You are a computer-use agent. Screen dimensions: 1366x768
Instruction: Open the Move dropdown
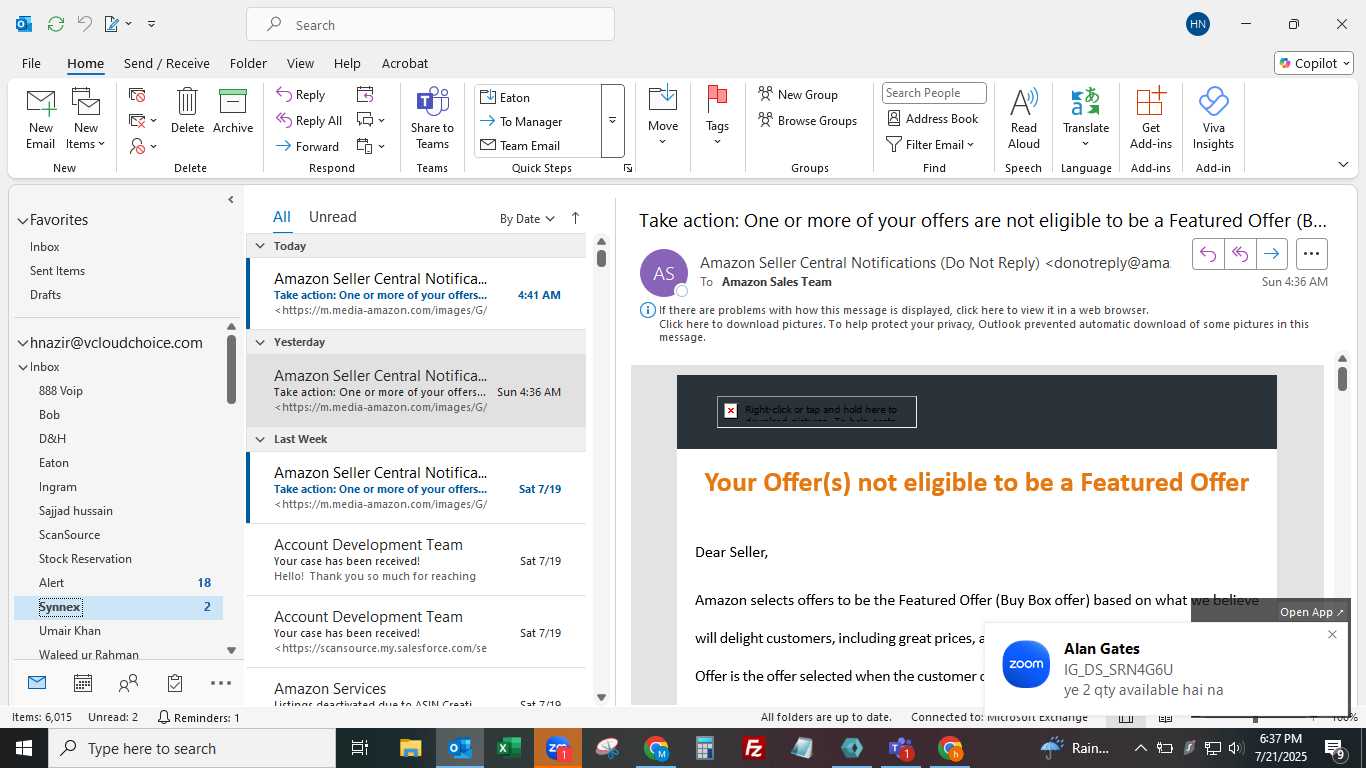[663, 117]
